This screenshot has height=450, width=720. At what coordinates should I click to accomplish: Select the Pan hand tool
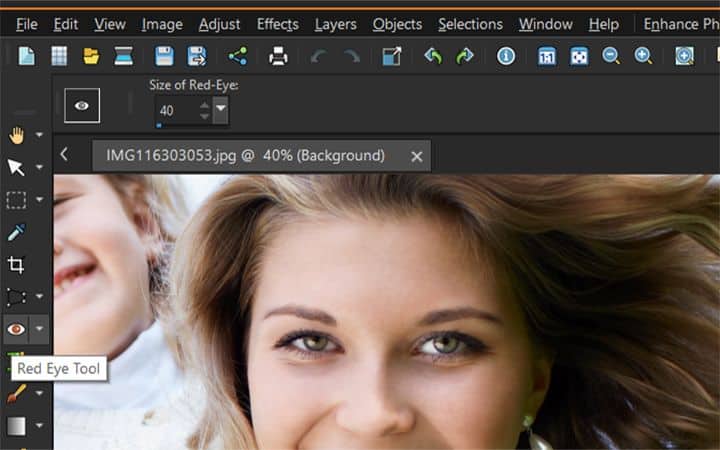[x=17, y=135]
